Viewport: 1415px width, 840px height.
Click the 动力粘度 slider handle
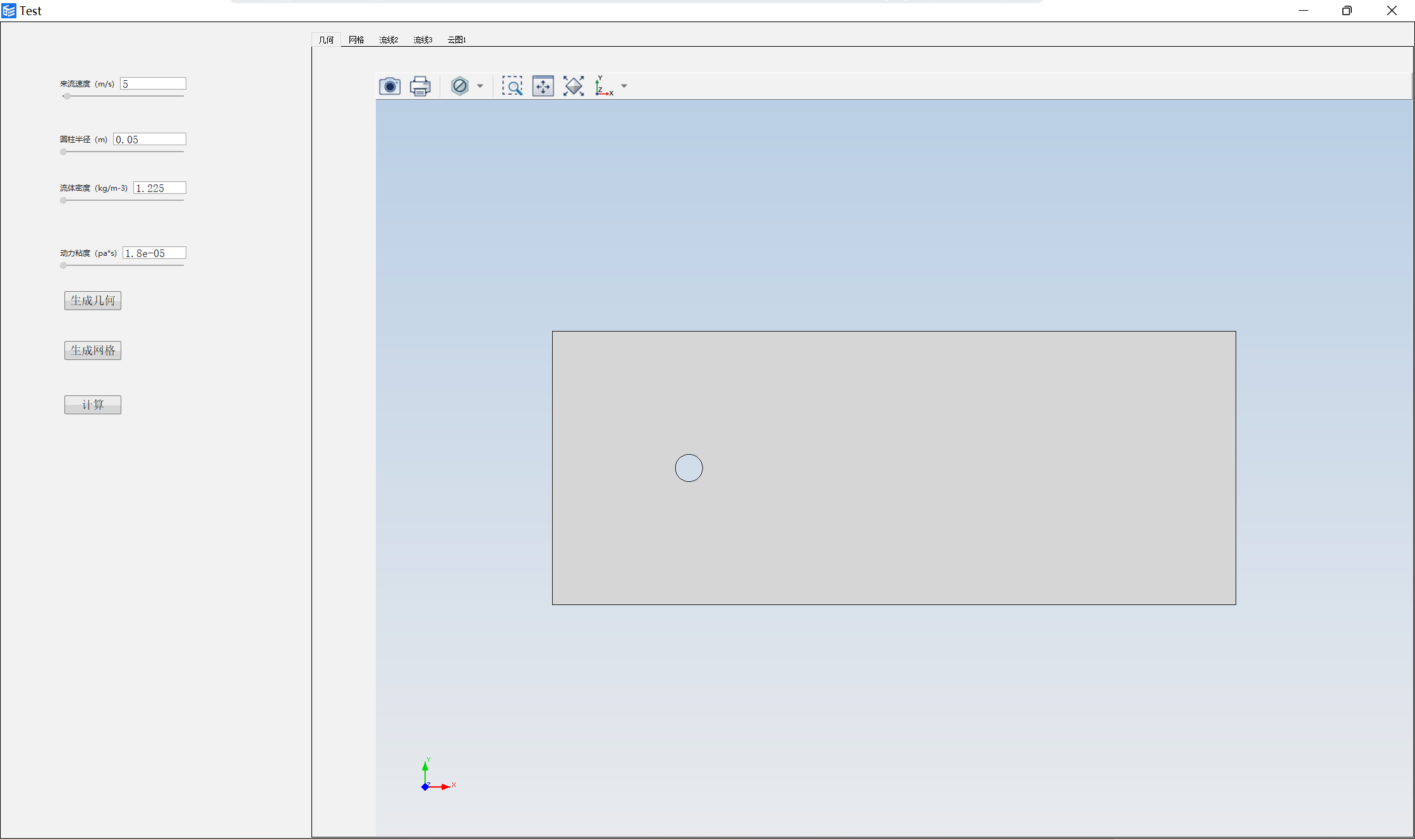point(63,266)
